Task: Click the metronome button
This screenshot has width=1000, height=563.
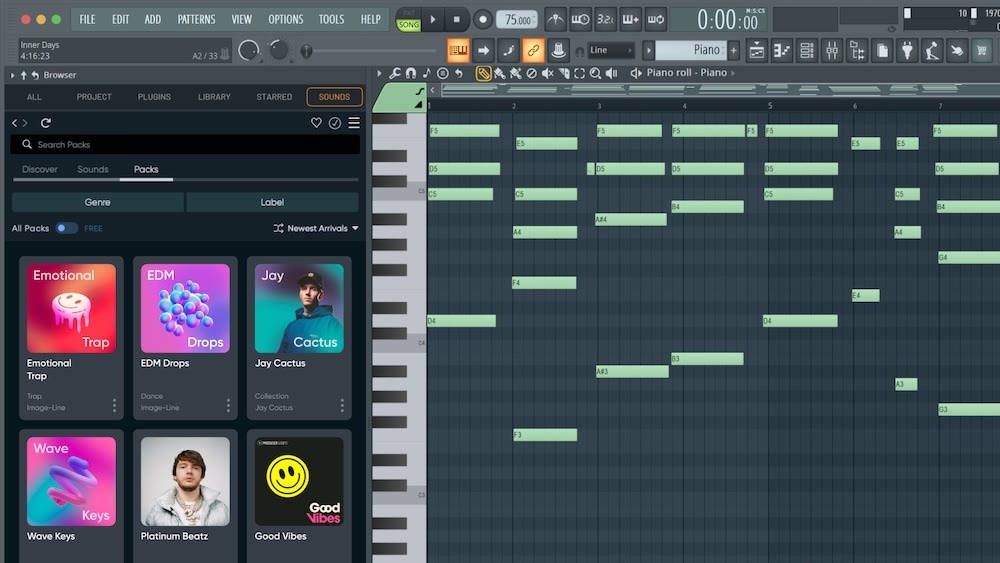Action: click(x=555, y=20)
